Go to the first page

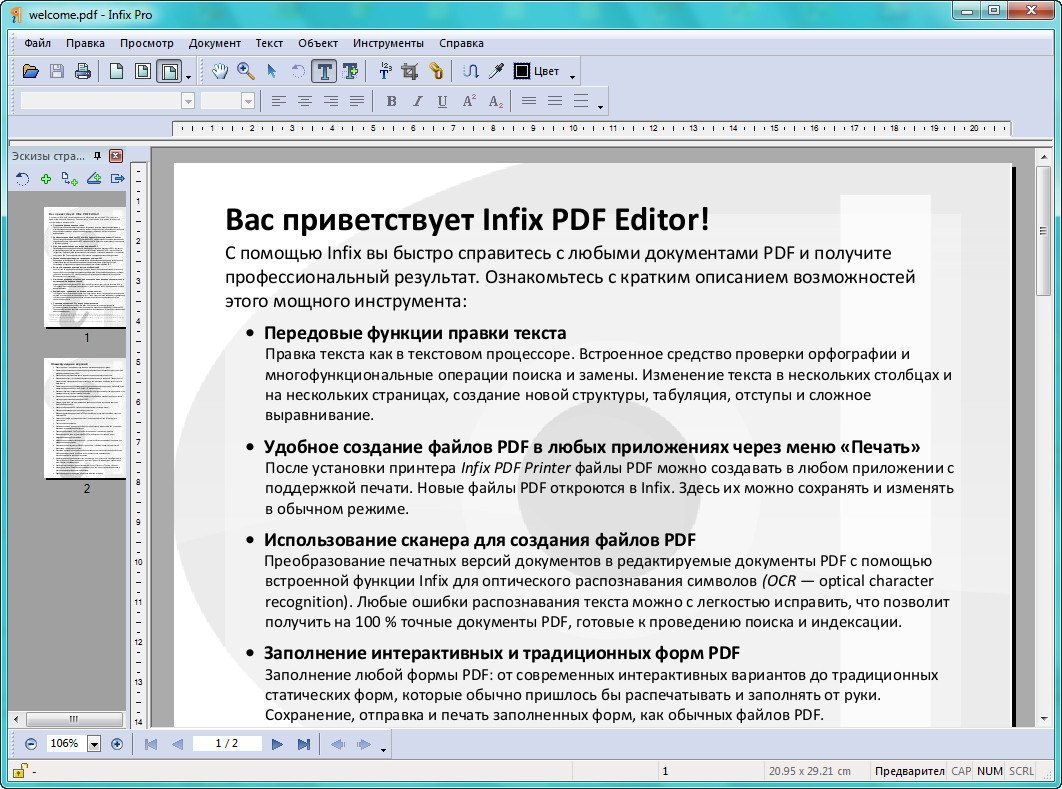point(151,744)
